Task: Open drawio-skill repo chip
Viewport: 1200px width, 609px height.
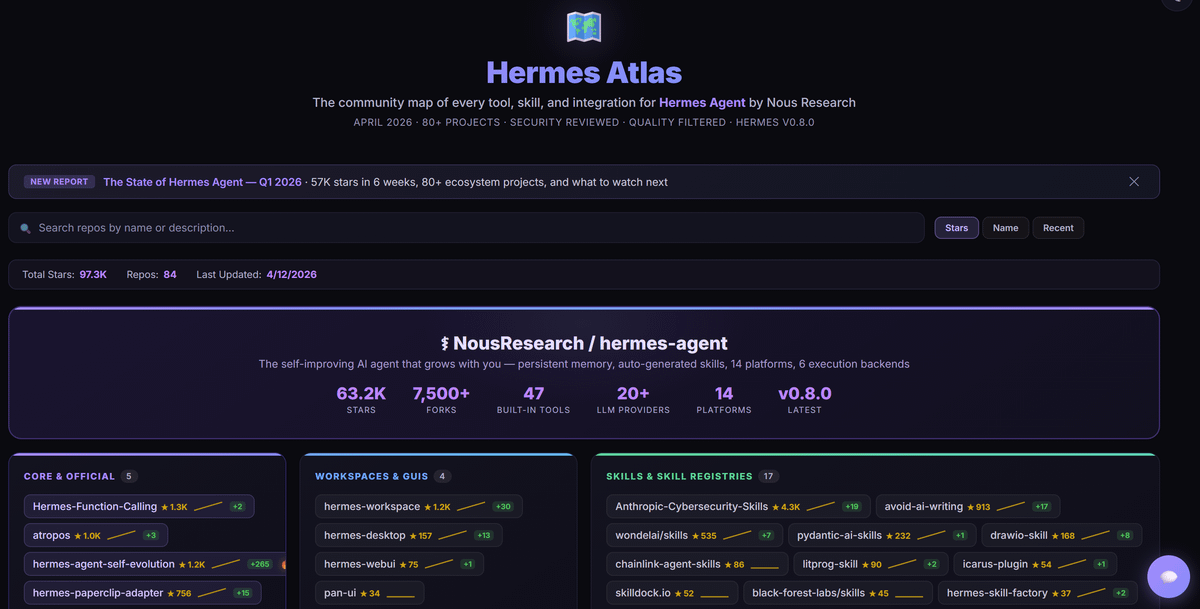Action: click(1061, 535)
